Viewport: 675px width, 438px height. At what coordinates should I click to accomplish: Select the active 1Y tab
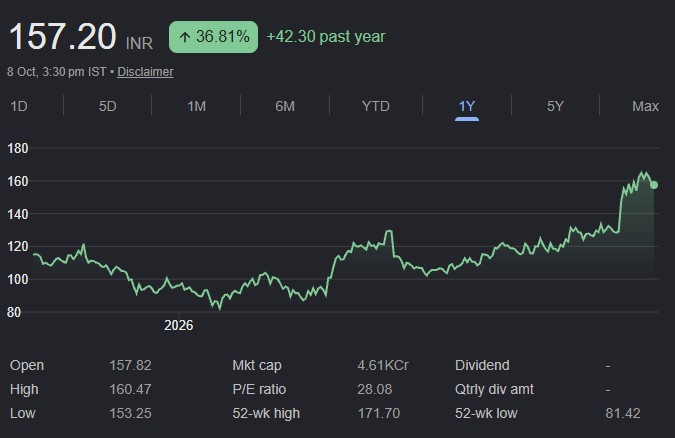[x=467, y=106]
